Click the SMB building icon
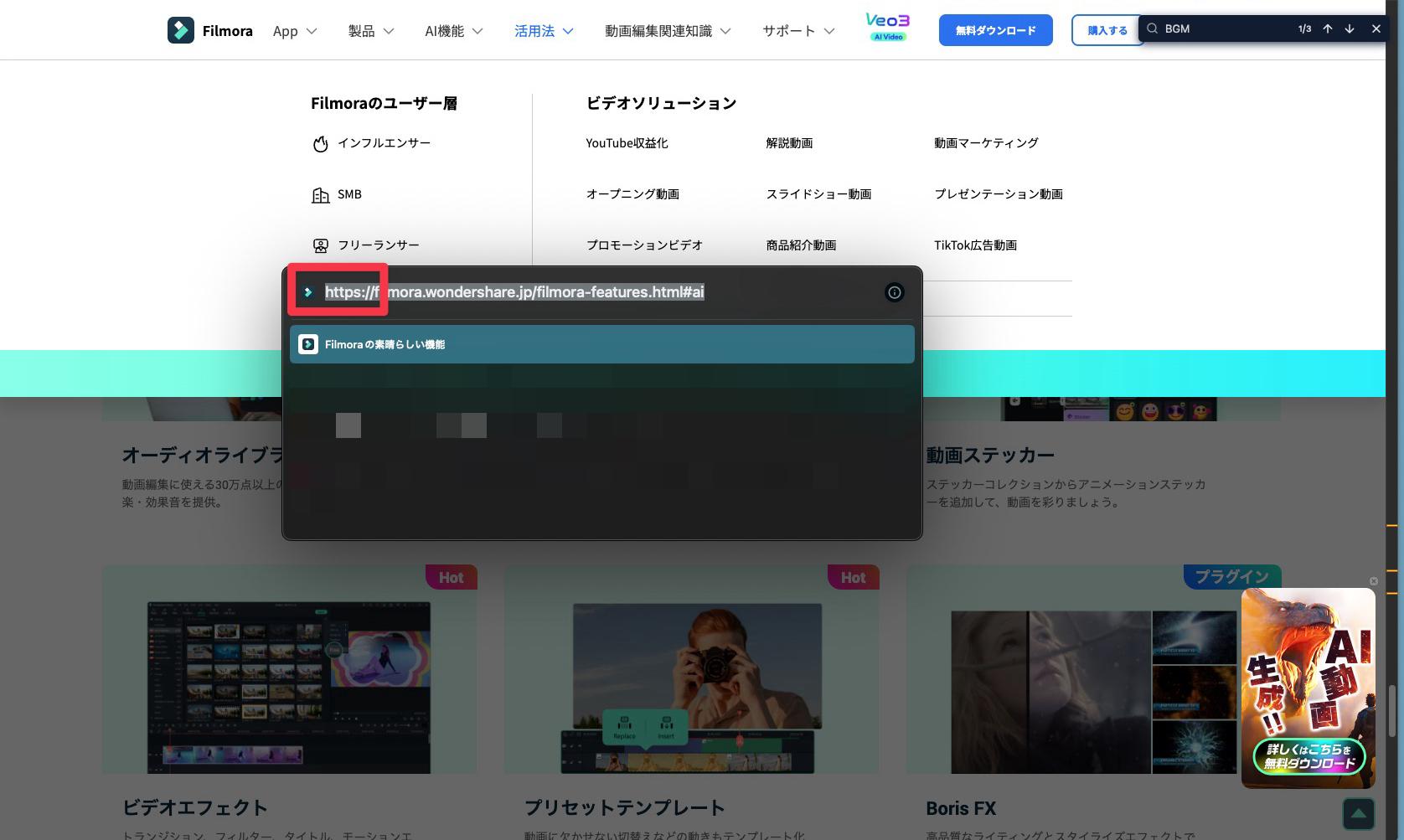The height and width of the screenshot is (840, 1404). pos(320,194)
